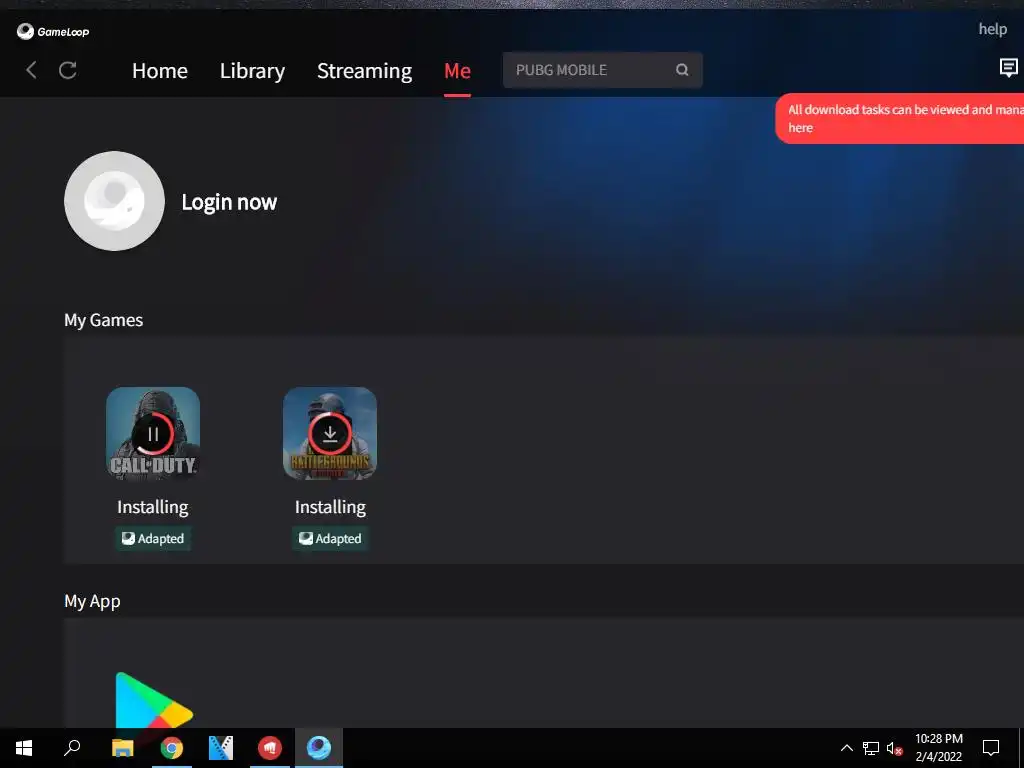Switch to the Library tab
1024x768 pixels.
[x=252, y=71]
